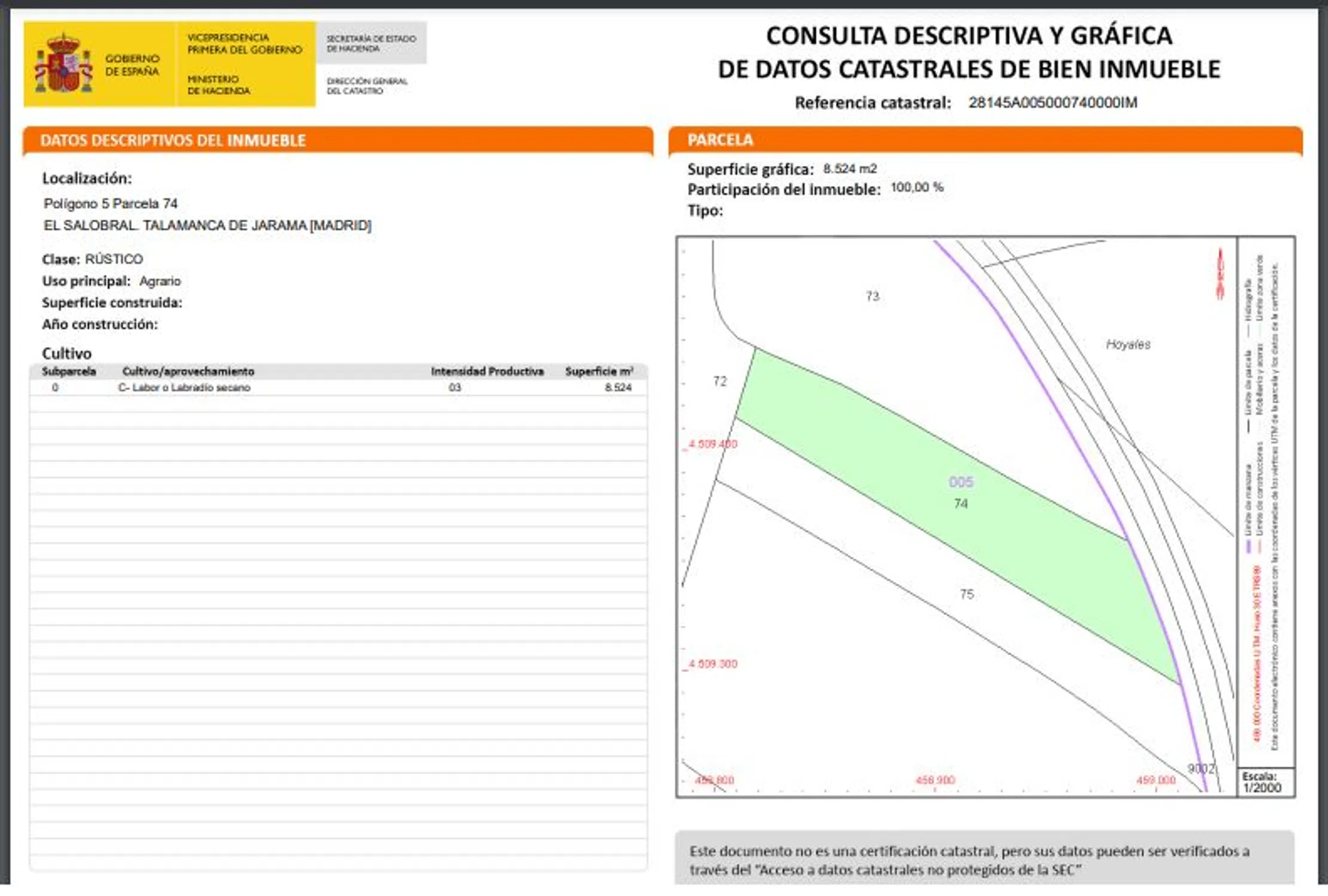Click the Dirección General del Catastro label
This screenshot has height=896, width=1328.
pos(366,86)
